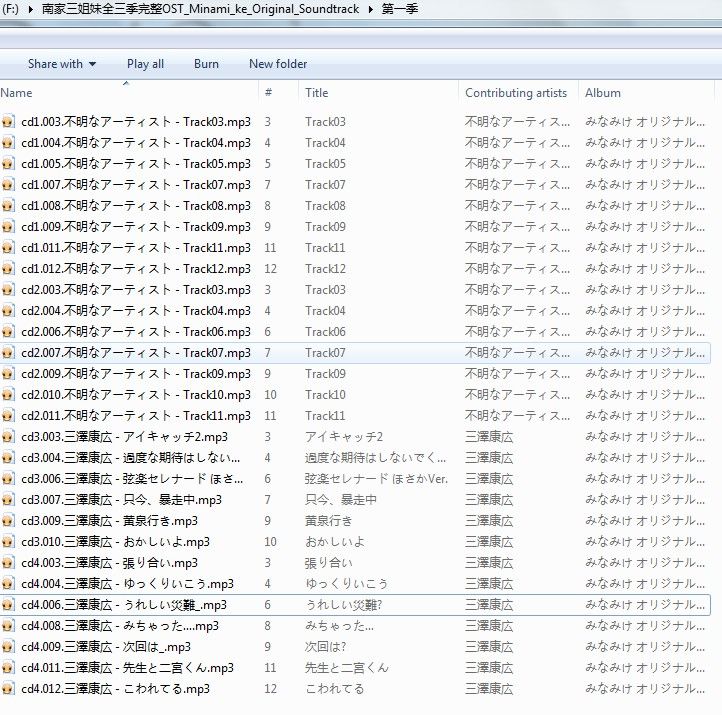Click the mp3 icon of cd1.007 Track07 file
Screen dimensions: 722x715
(x=8, y=184)
